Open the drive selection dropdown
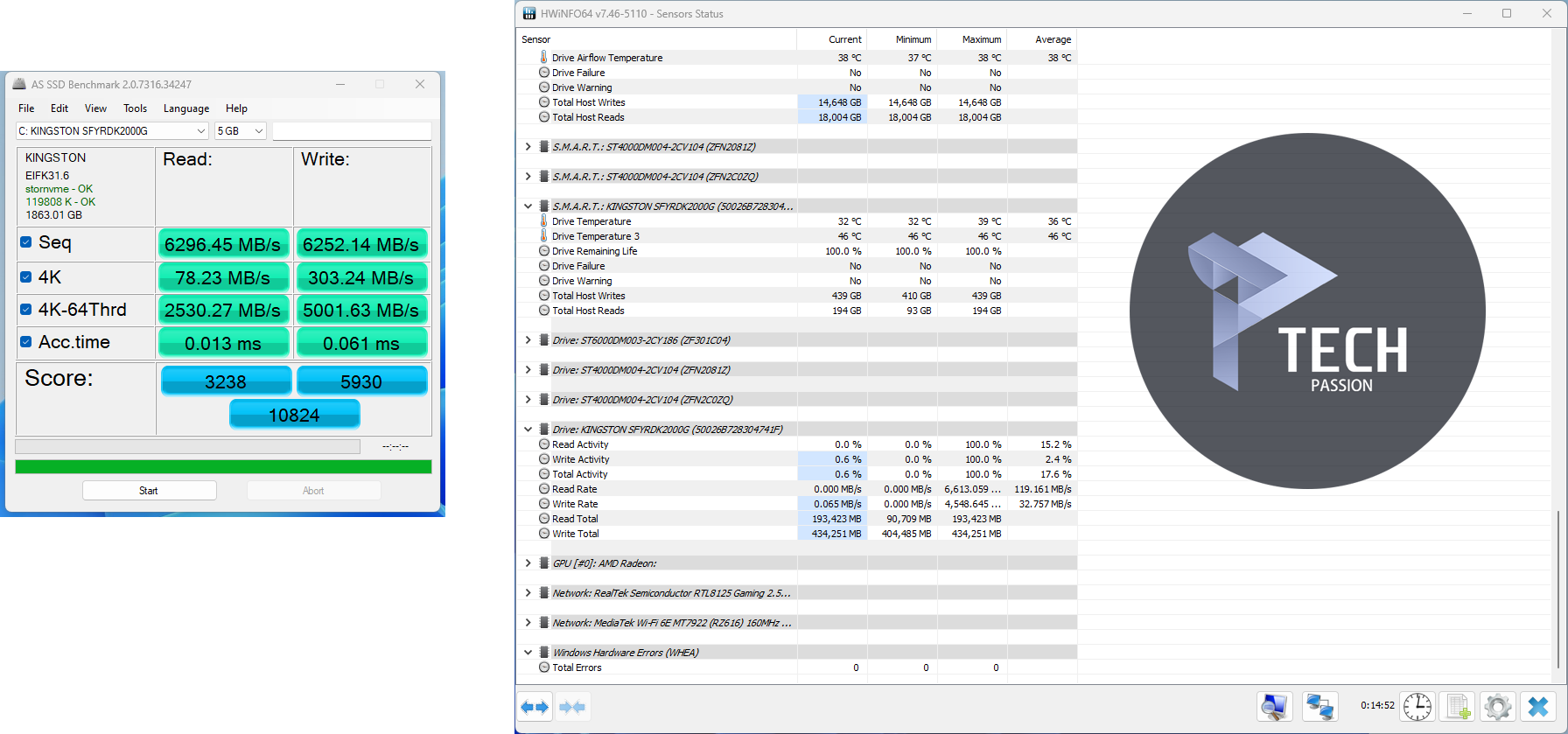 (112, 131)
